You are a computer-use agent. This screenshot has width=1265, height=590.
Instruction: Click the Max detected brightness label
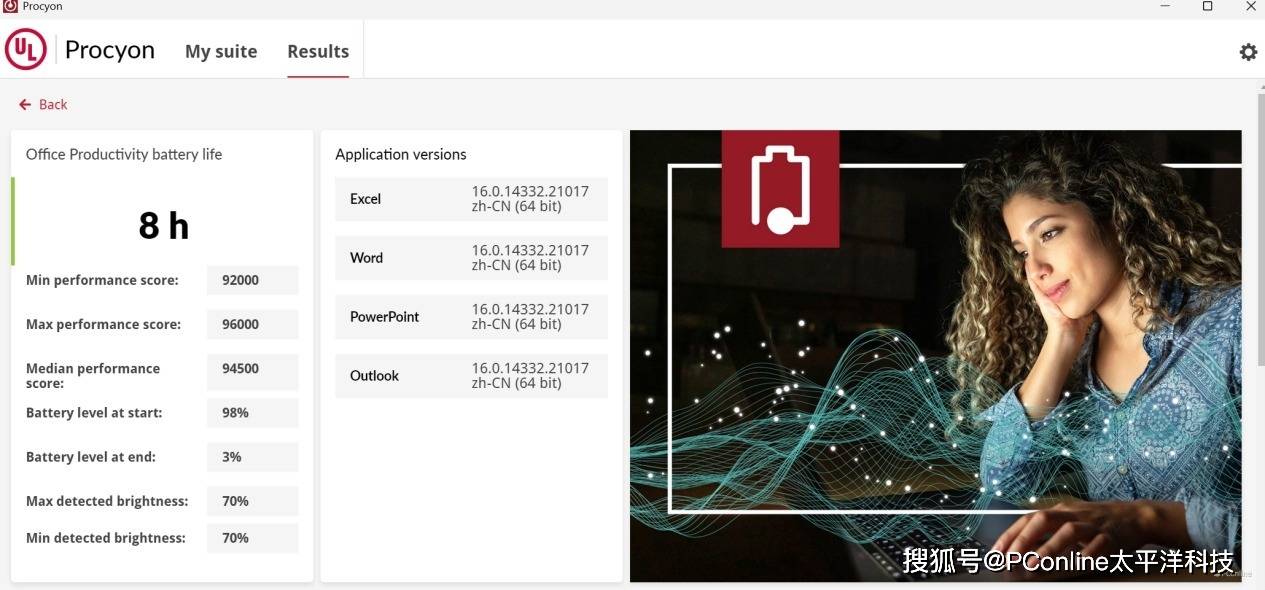107,501
